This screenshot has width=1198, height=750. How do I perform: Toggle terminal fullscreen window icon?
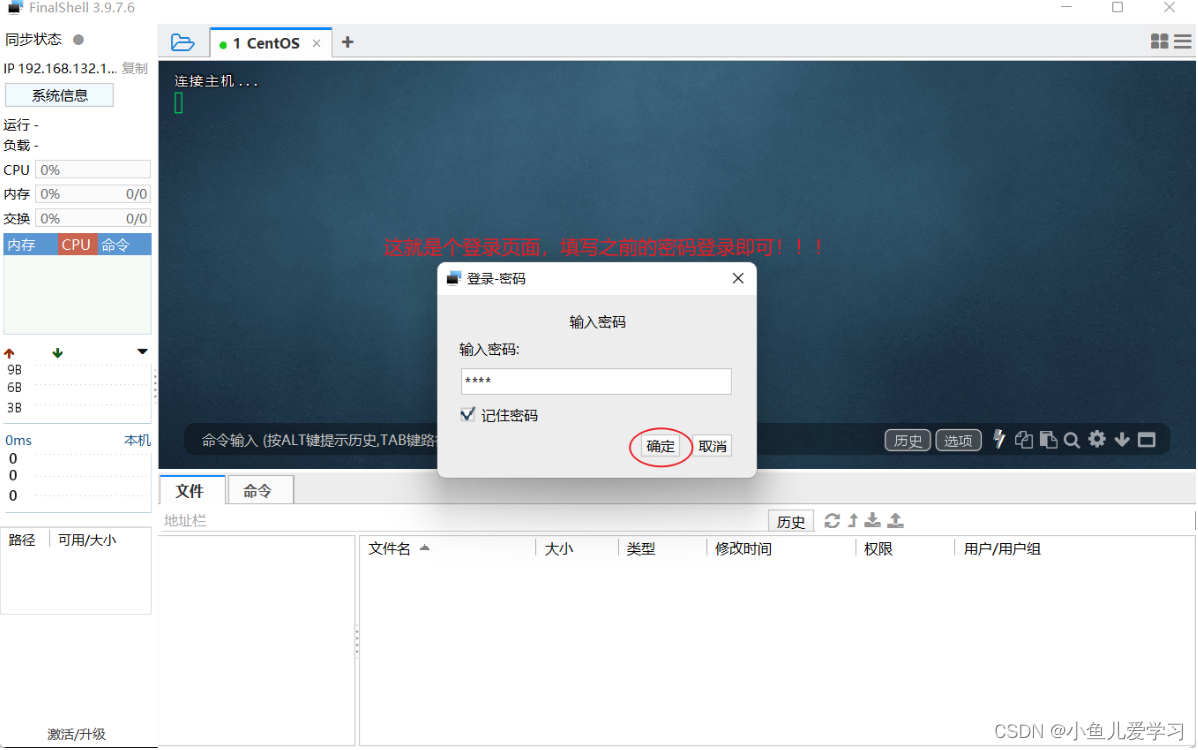[x=1147, y=439]
